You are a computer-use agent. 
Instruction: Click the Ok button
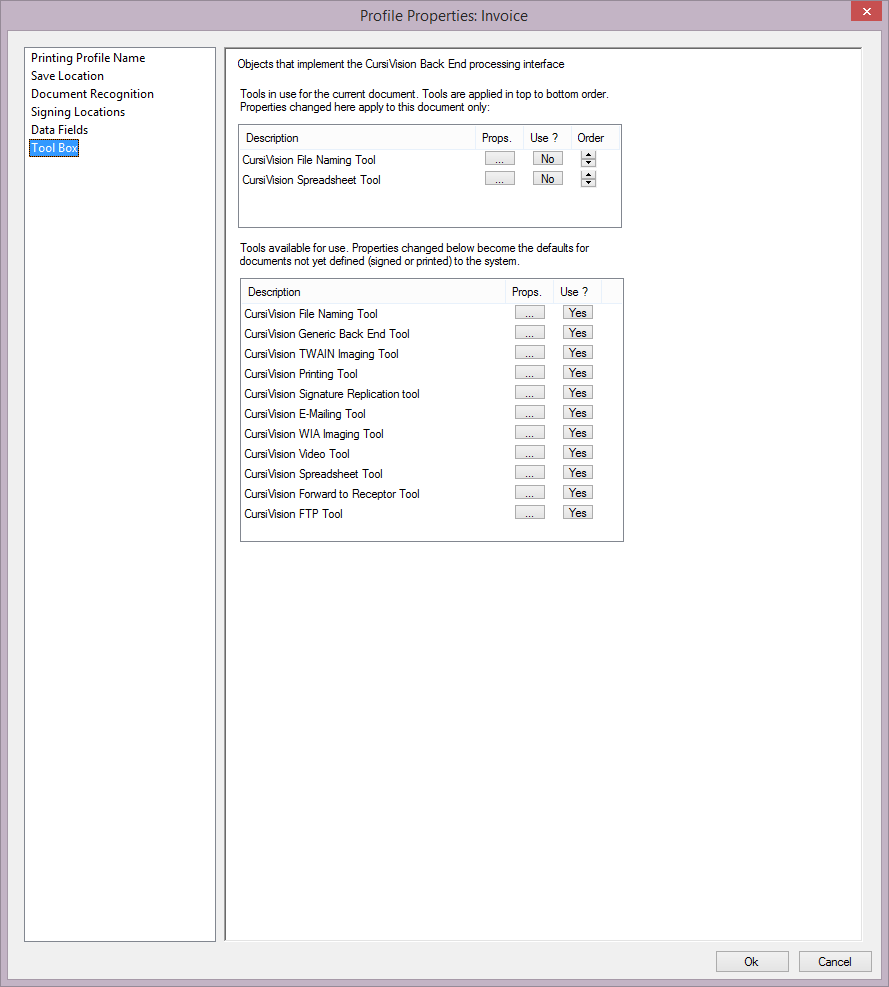pyautogui.click(x=751, y=962)
